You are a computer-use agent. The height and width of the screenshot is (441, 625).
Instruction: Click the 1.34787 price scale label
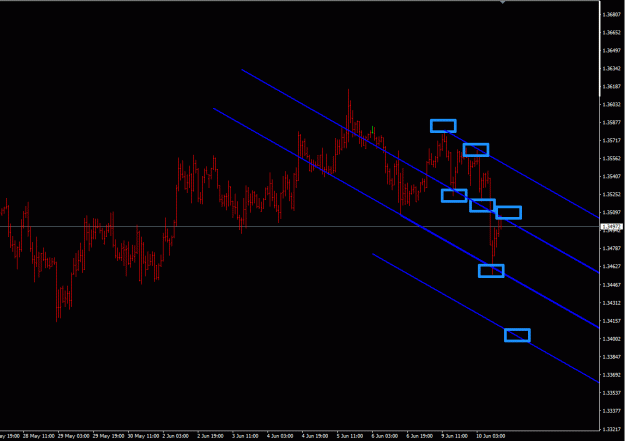click(x=612, y=248)
